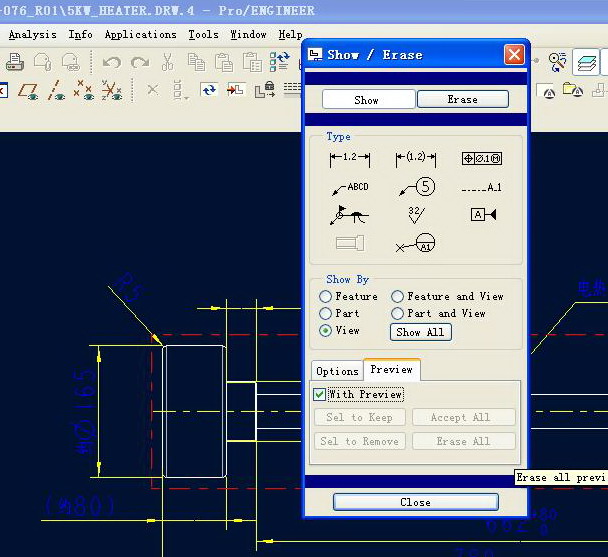Open the Window menu
608x557 pixels.
click(x=248, y=35)
